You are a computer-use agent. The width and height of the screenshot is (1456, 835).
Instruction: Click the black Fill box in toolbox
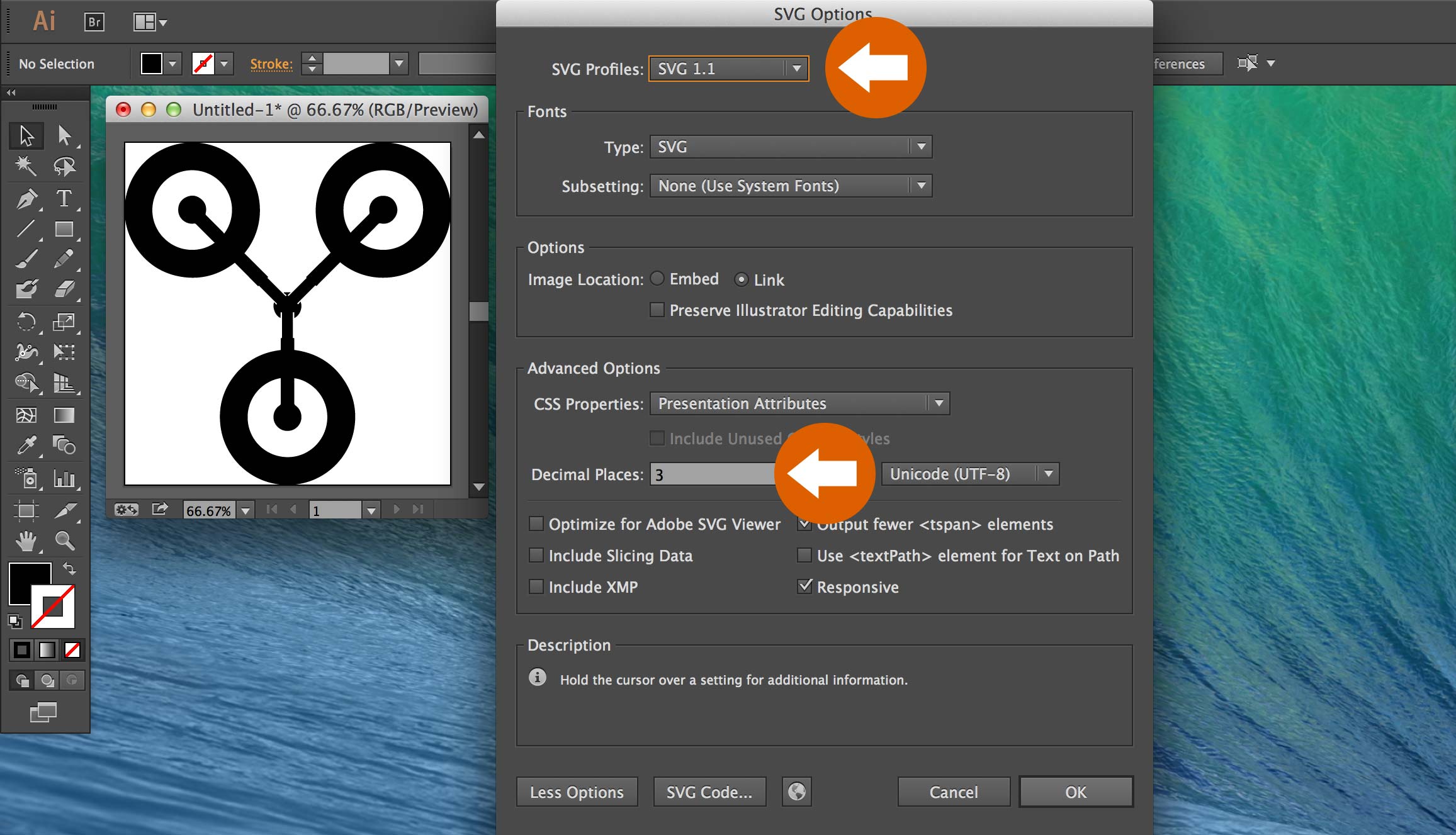[25, 579]
